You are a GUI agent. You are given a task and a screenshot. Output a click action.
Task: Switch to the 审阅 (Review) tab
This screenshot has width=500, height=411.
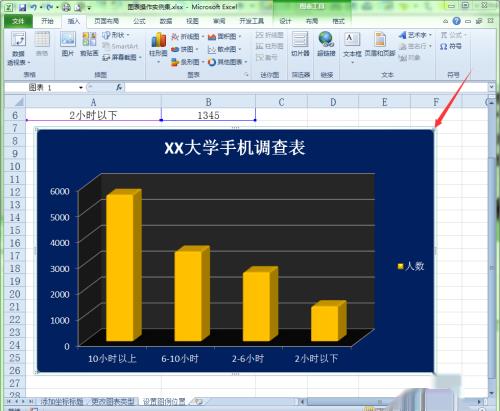219,21
